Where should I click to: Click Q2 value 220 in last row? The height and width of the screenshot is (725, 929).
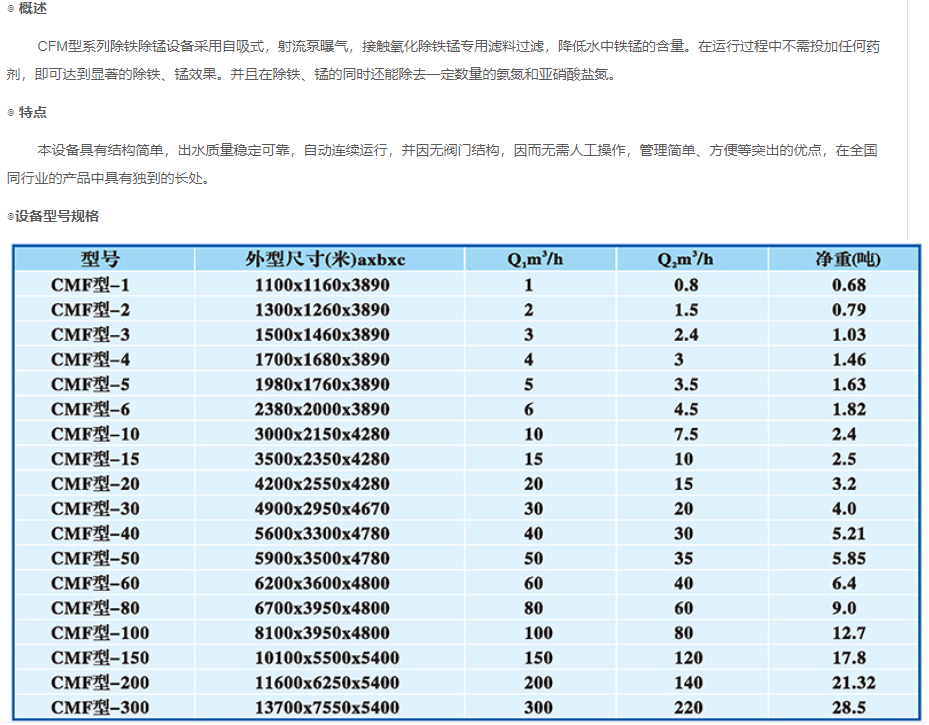tap(688, 708)
